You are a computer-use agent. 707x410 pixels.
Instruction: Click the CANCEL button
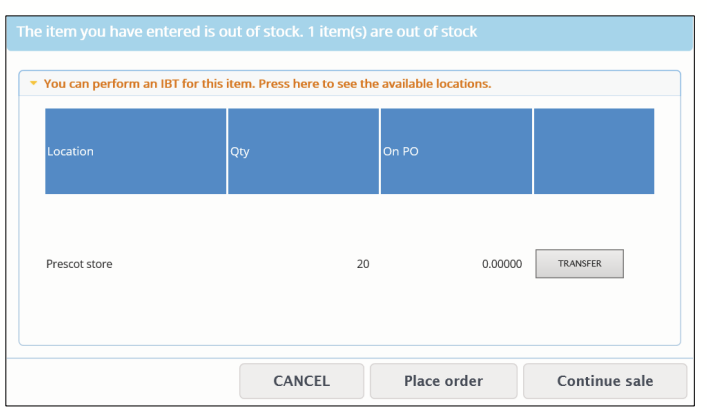pyautogui.click(x=302, y=381)
